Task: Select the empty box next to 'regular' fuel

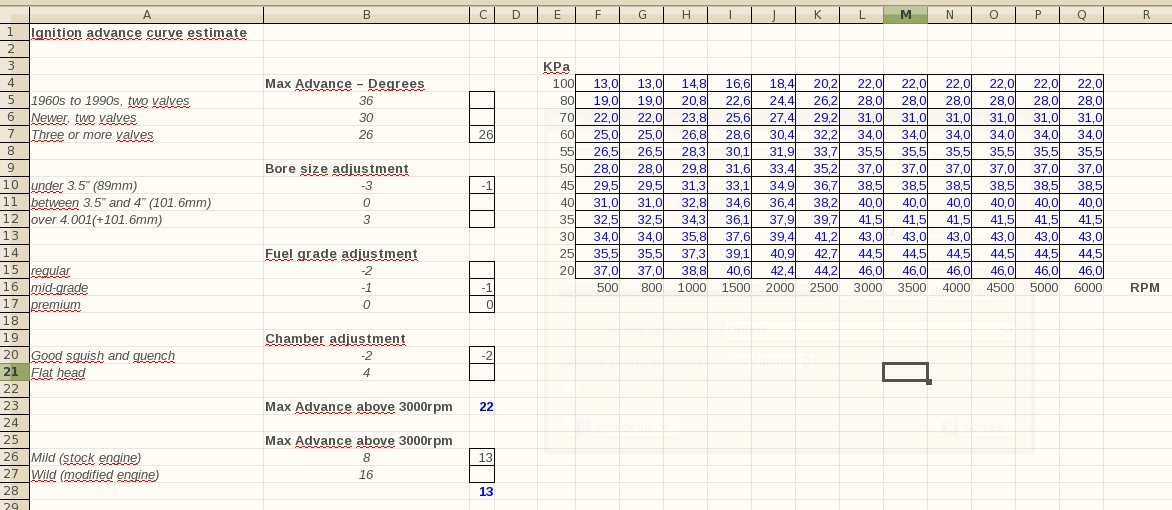Action: point(482,270)
